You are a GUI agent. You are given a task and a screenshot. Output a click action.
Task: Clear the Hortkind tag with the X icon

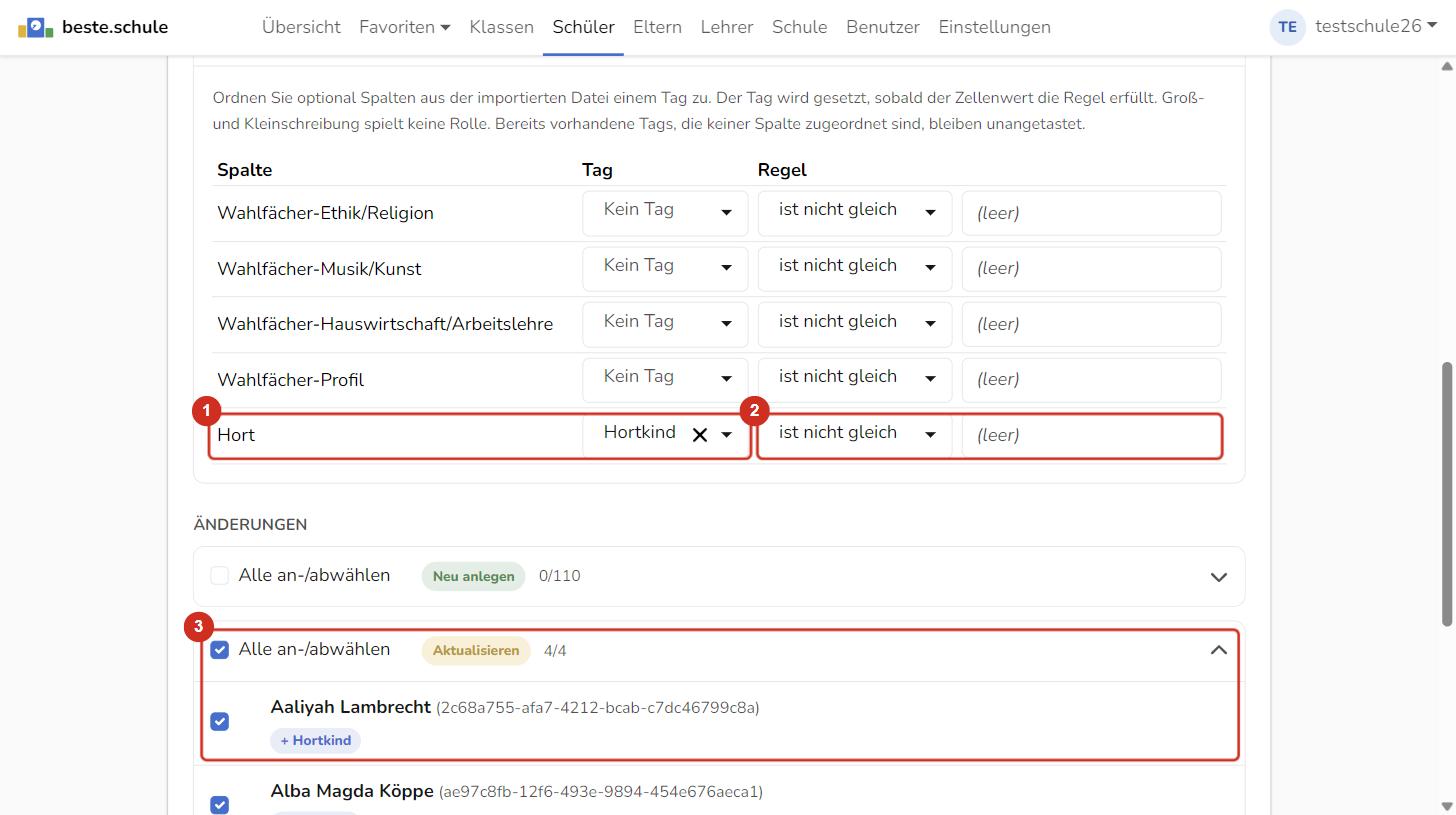[x=700, y=435]
